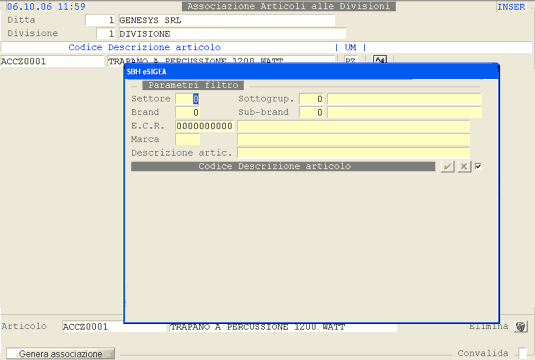Select the ACCZ0001 row in article list
Screen dimensions: 535x360
52,61
